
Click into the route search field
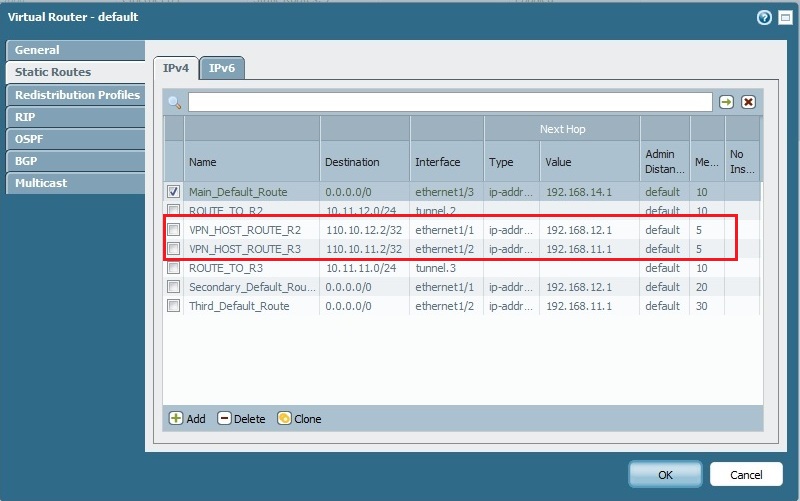click(x=450, y=102)
